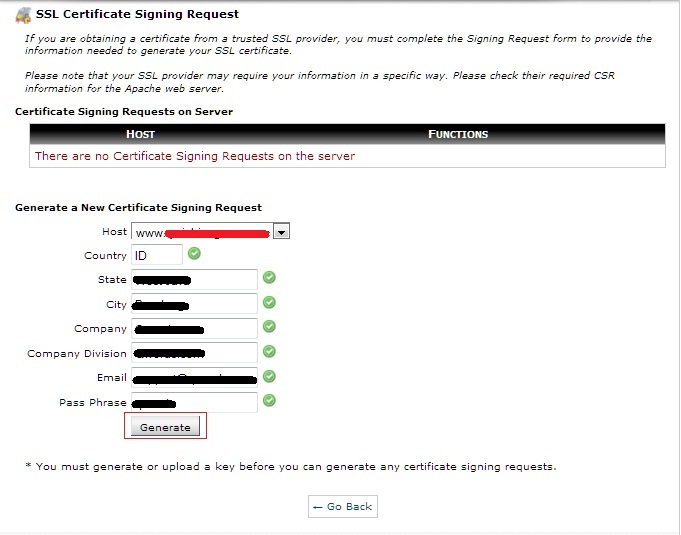The image size is (681, 535).
Task: Click the green checkmark beside Email
Action: (269, 376)
